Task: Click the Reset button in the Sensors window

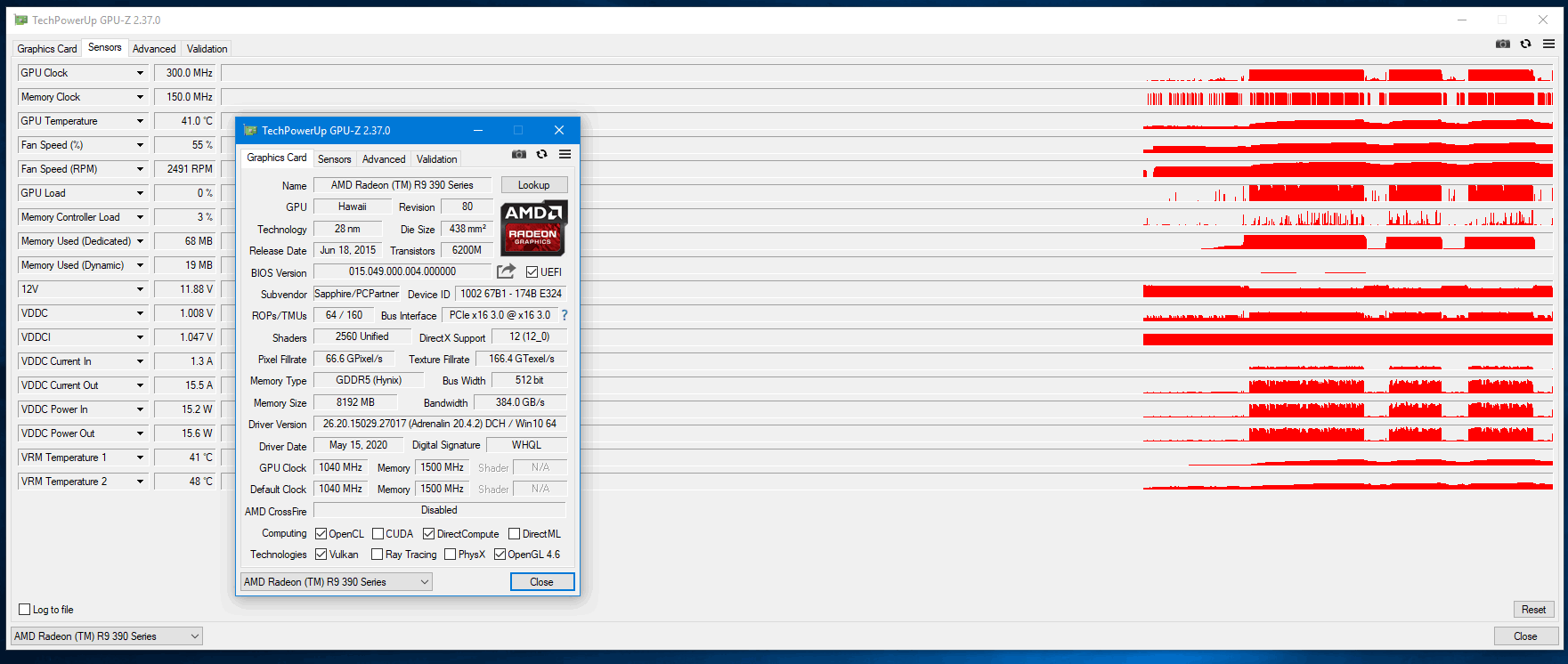Action: [1533, 610]
